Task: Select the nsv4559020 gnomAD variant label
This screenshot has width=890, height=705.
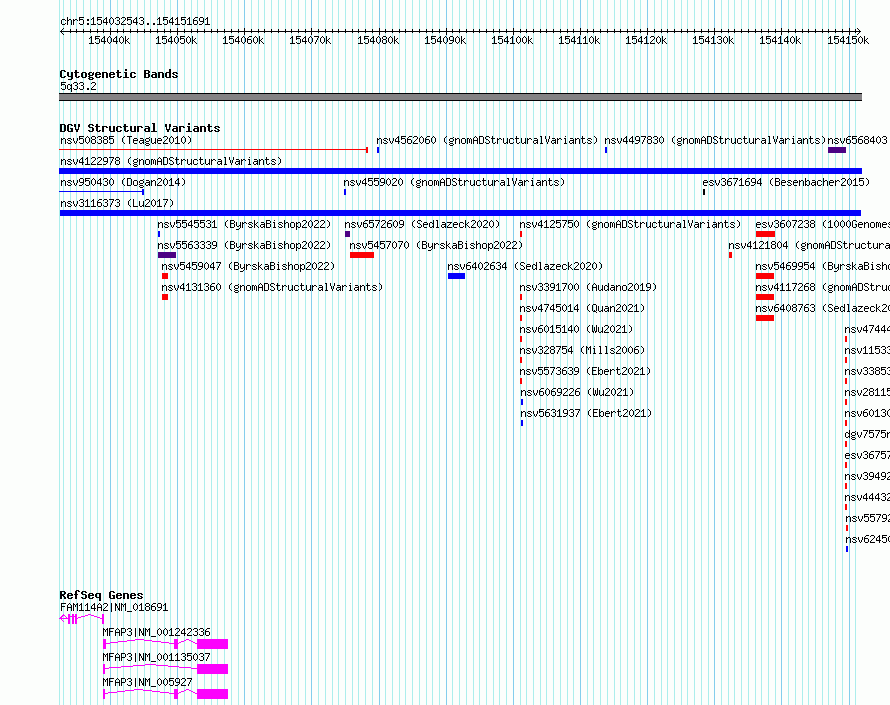Action: coord(454,182)
